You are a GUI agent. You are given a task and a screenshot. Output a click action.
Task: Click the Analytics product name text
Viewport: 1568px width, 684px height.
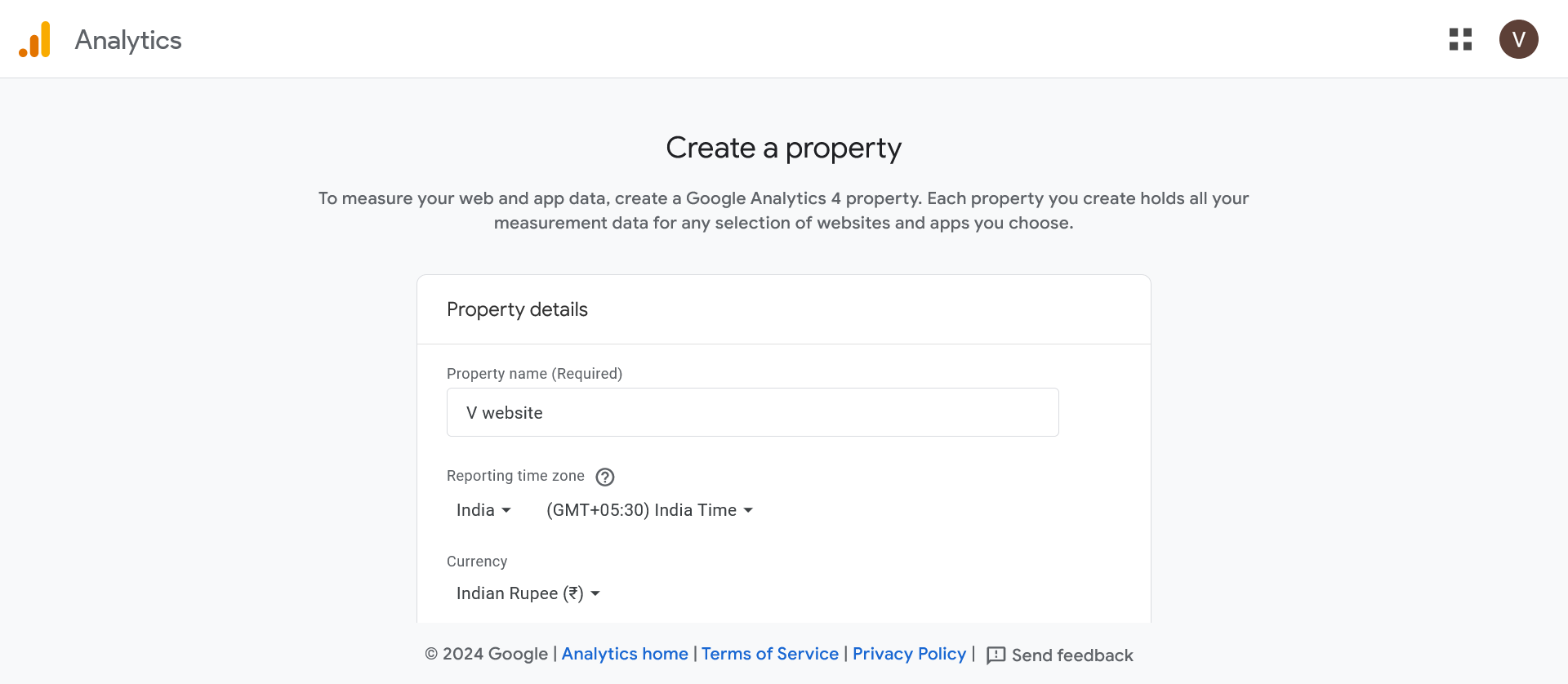128,40
